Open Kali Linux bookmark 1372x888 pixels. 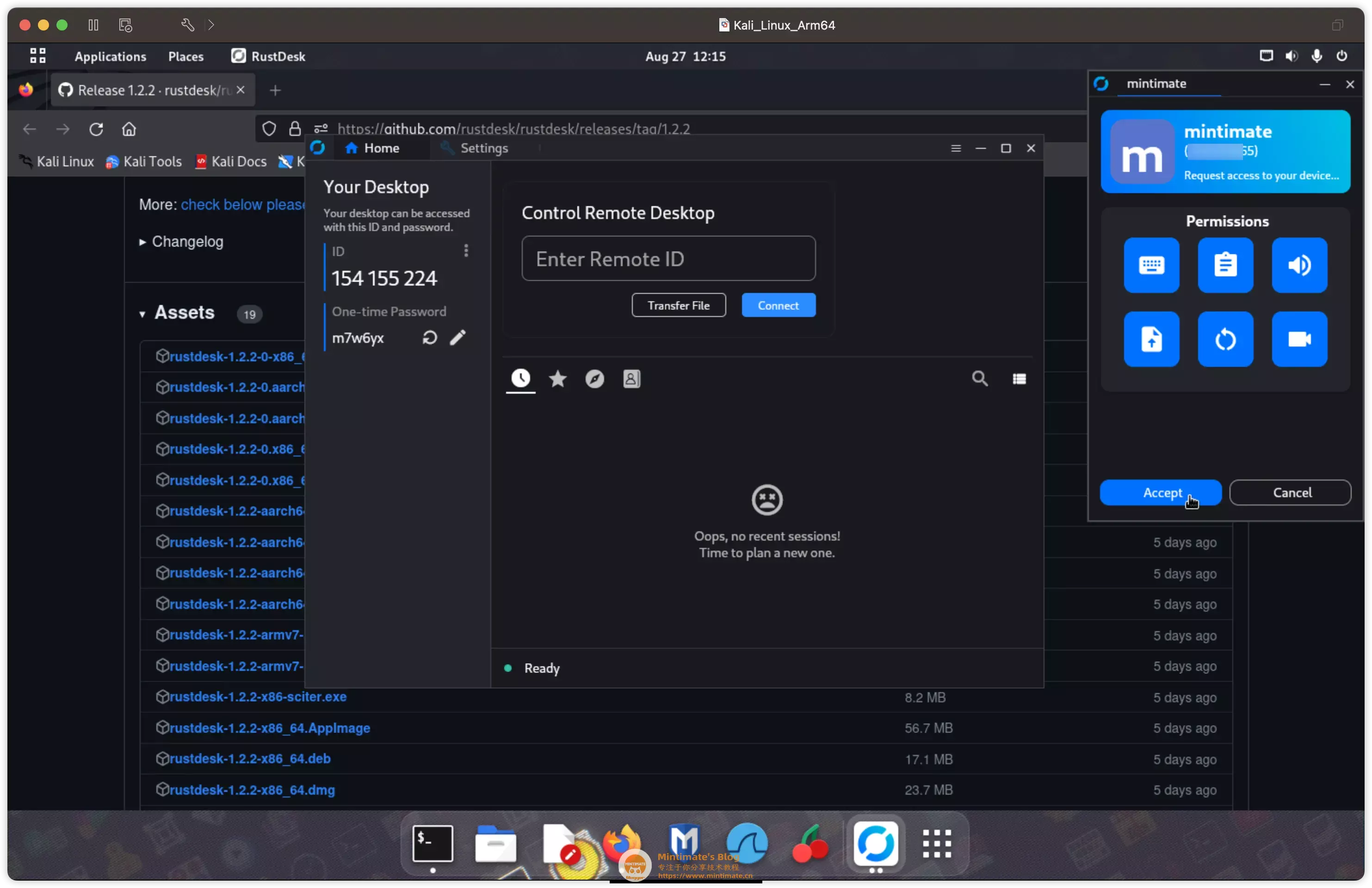point(56,161)
